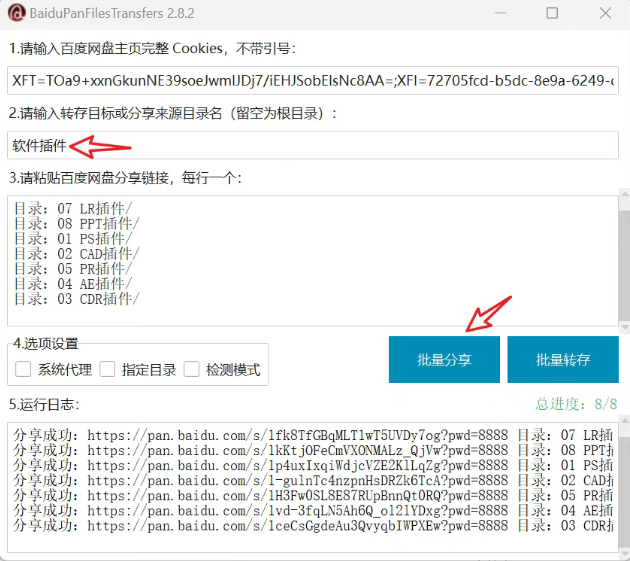This screenshot has width=630, height=561.
Task: Click the share links box vertical scrollbar
Action: [623, 260]
